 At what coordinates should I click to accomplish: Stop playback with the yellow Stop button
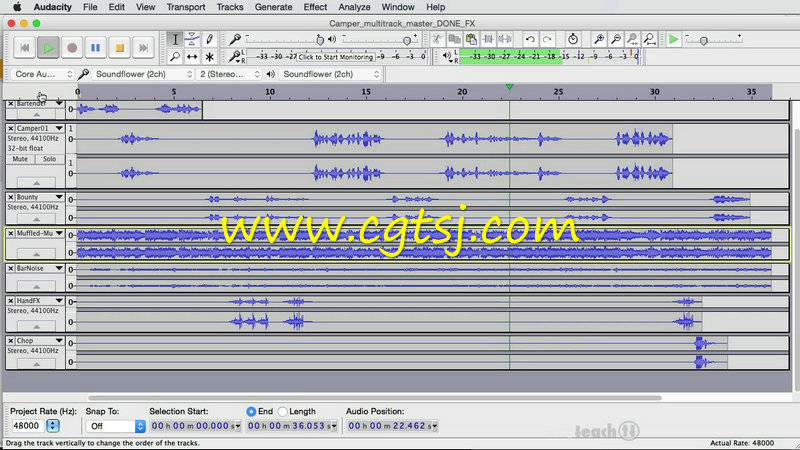pos(119,48)
